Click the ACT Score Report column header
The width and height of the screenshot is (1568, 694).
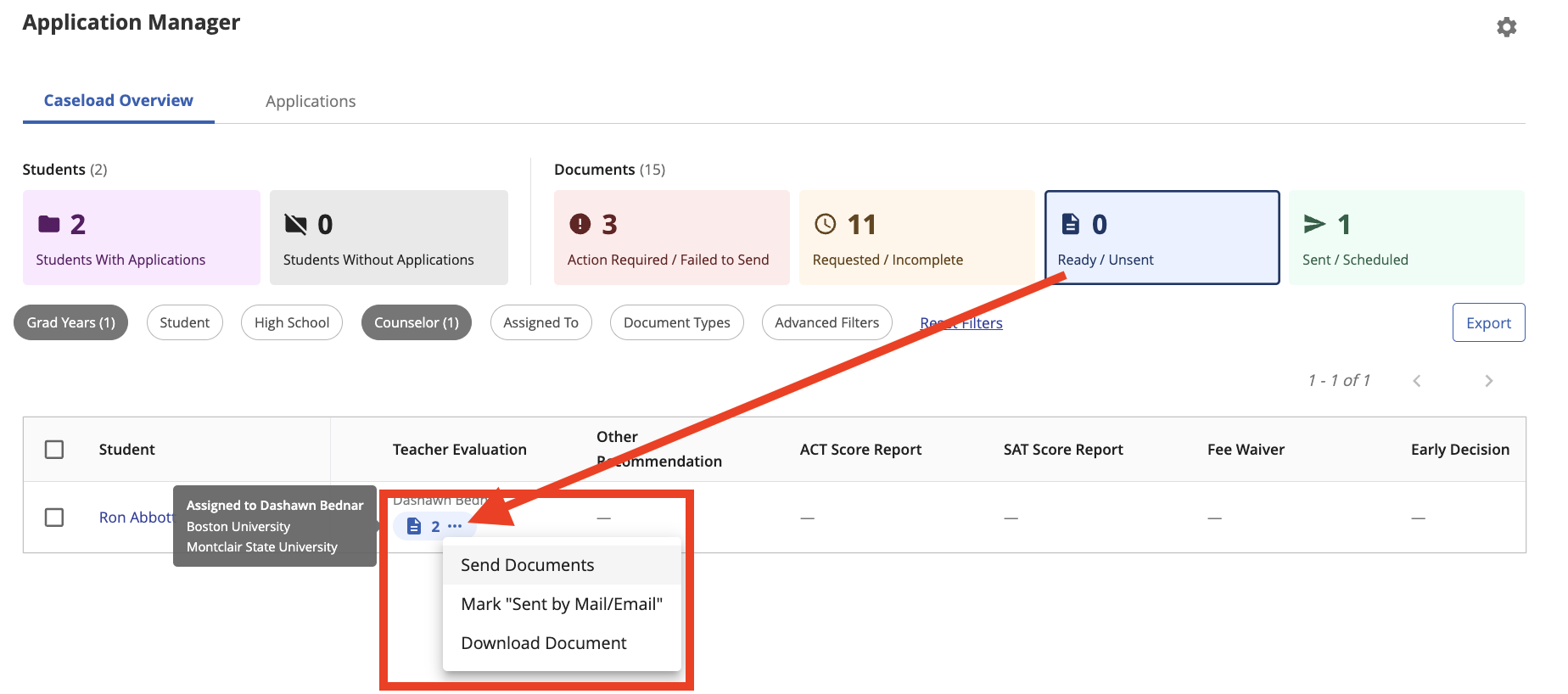pos(860,450)
